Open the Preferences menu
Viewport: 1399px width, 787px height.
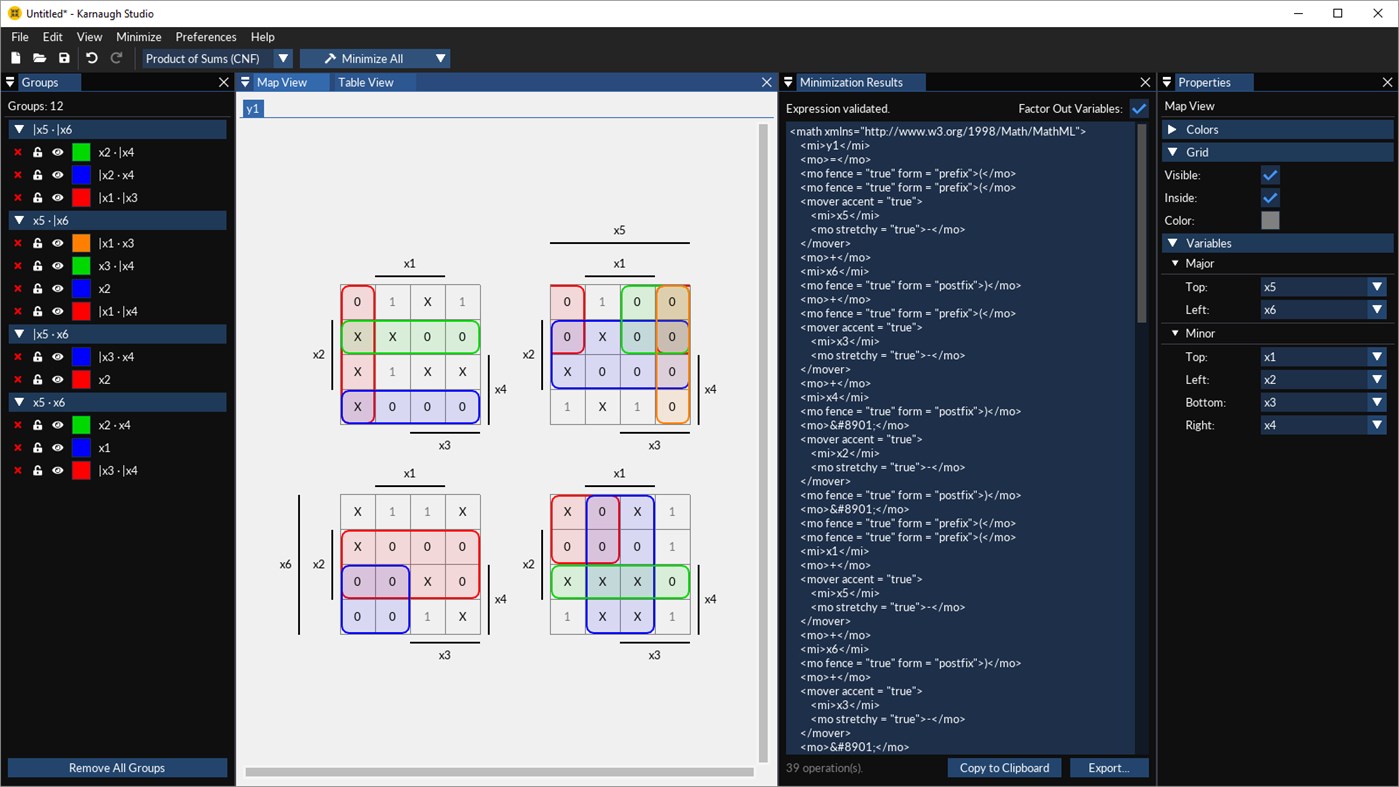click(205, 36)
